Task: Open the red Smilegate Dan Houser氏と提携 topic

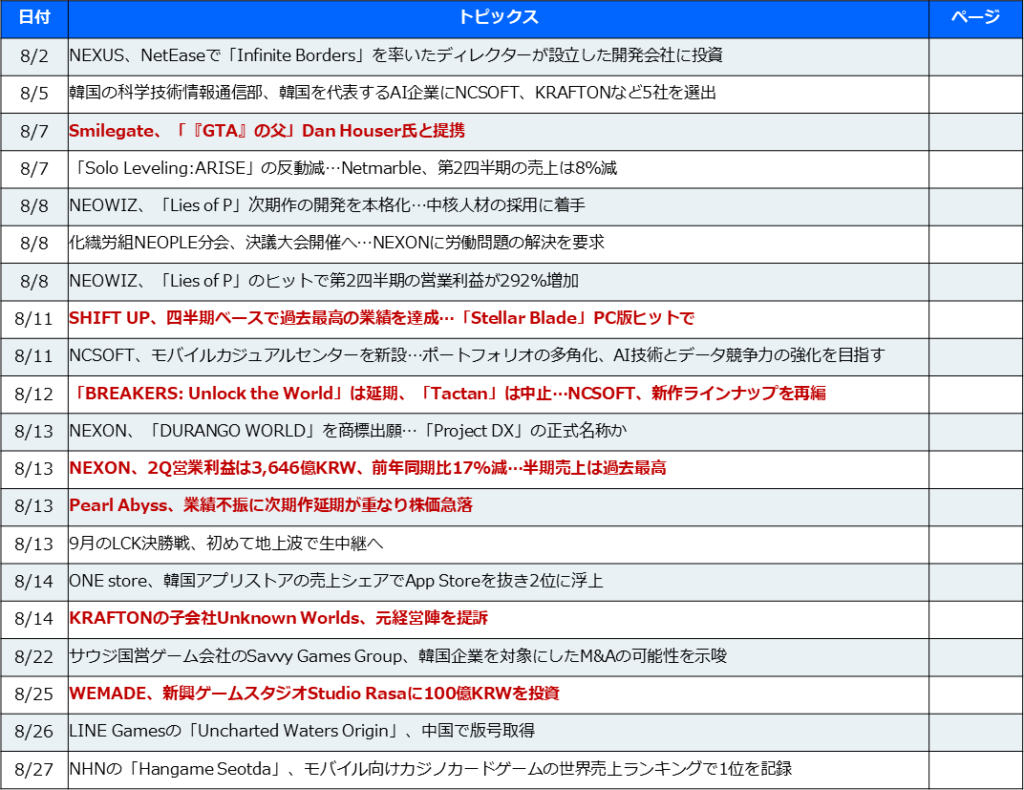Action: coord(267,131)
